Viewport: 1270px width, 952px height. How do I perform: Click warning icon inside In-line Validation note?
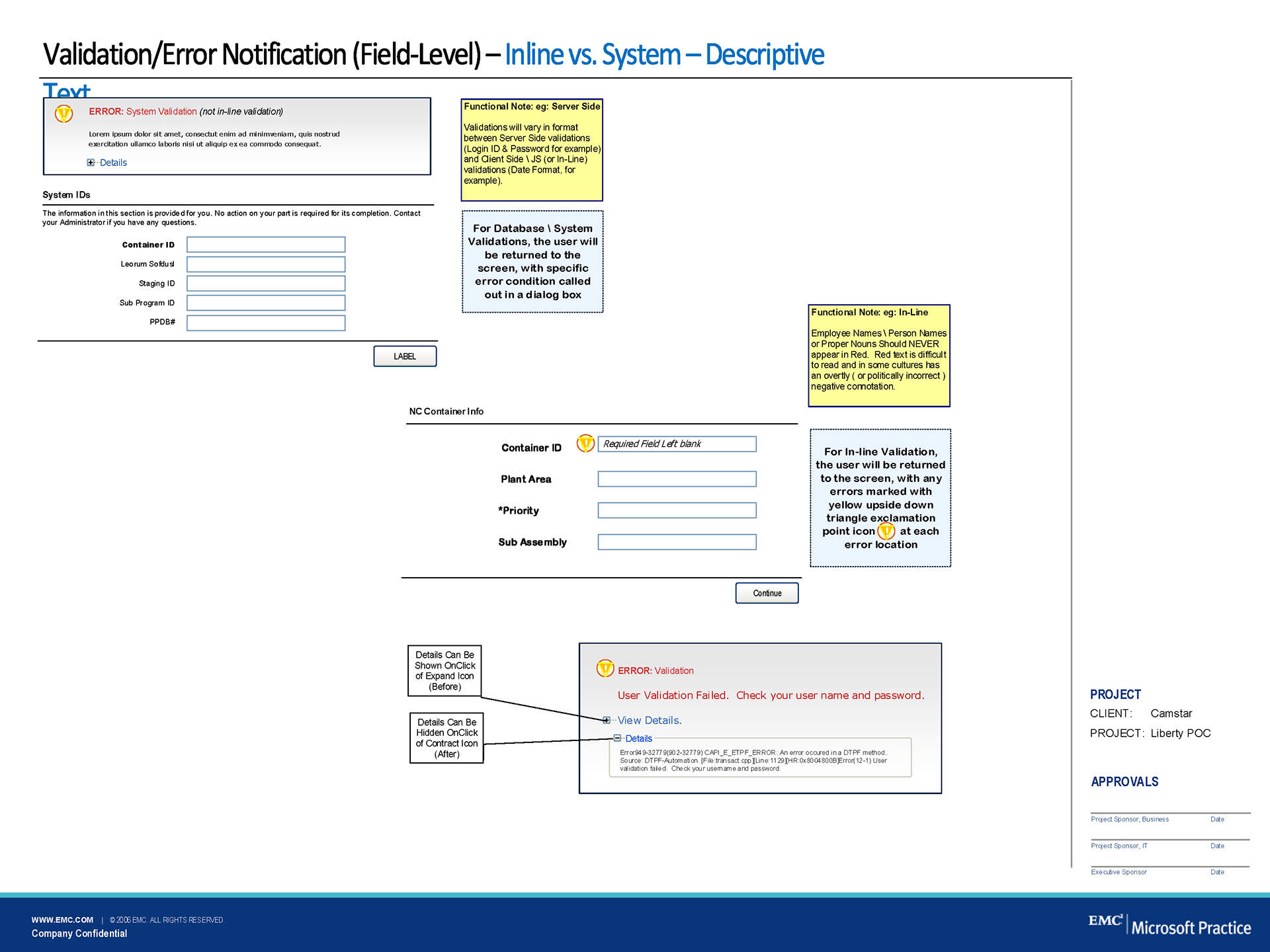click(886, 531)
